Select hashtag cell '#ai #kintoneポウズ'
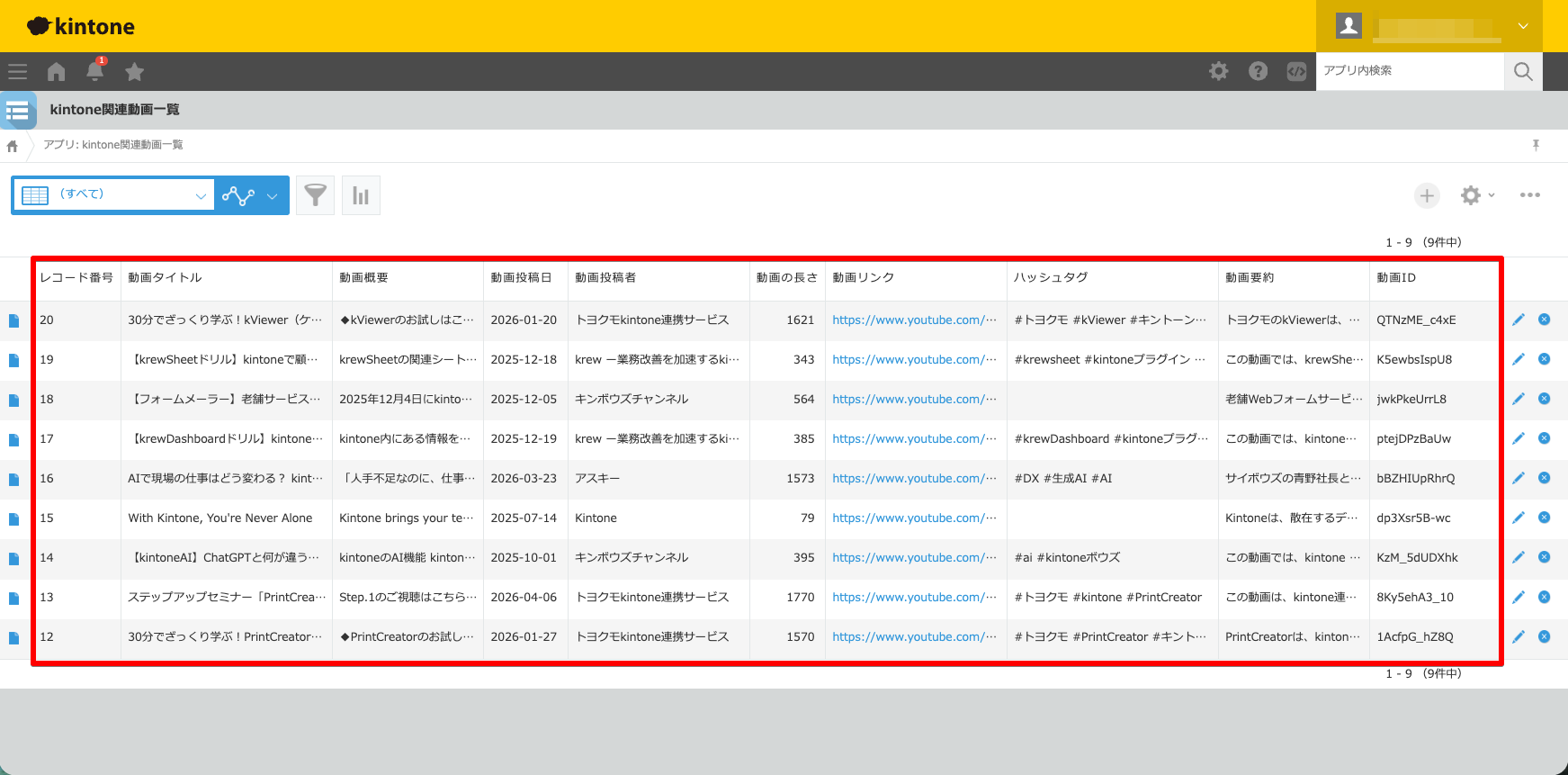Viewport: 1568px width, 775px height. (x=1067, y=557)
